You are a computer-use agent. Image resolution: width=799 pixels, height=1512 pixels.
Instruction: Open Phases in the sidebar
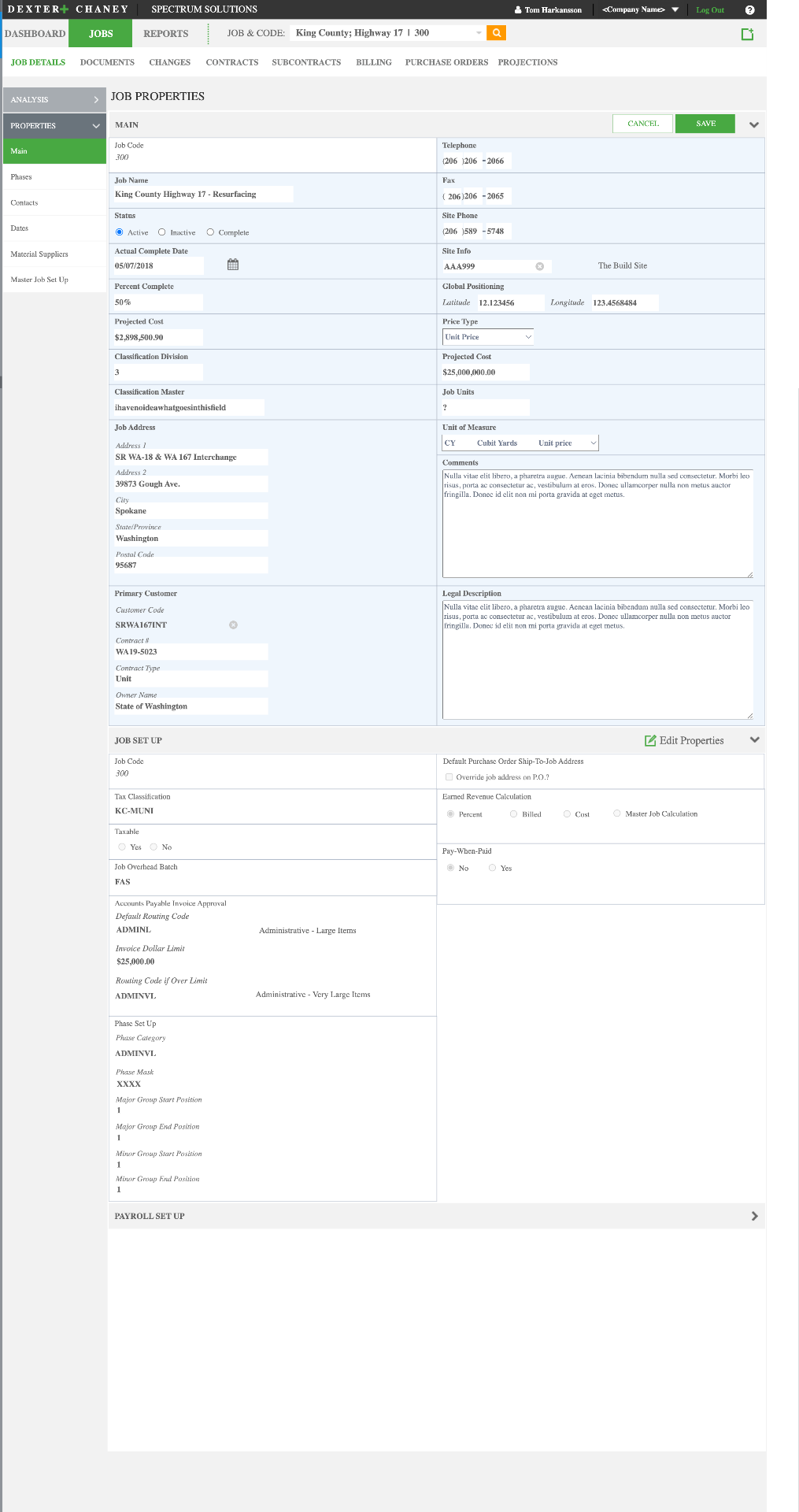click(54, 177)
